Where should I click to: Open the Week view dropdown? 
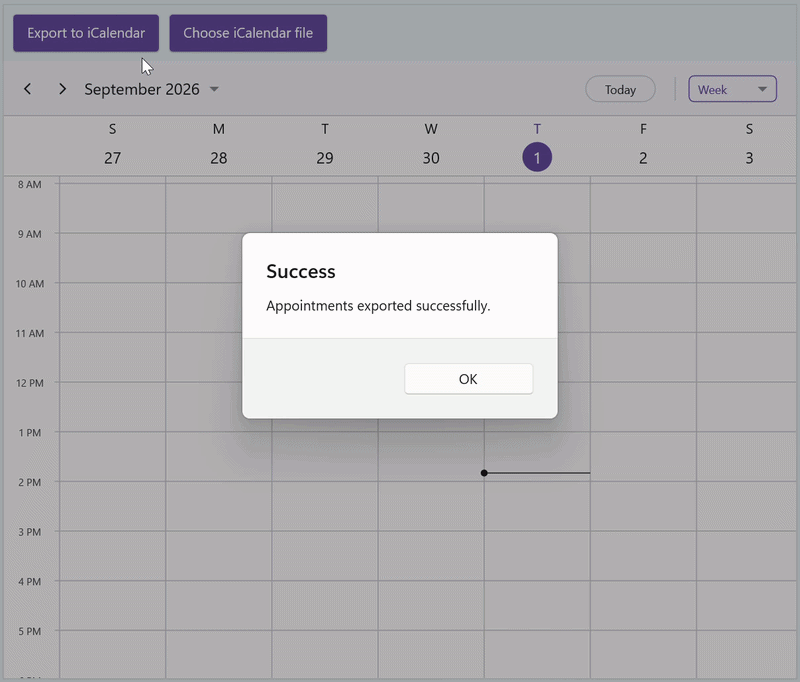click(732, 89)
